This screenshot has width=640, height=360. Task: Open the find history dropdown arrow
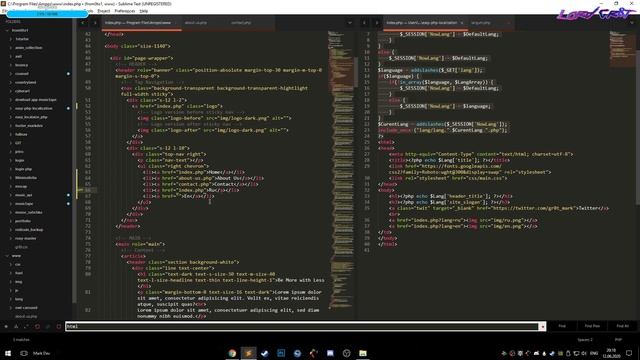point(542,327)
